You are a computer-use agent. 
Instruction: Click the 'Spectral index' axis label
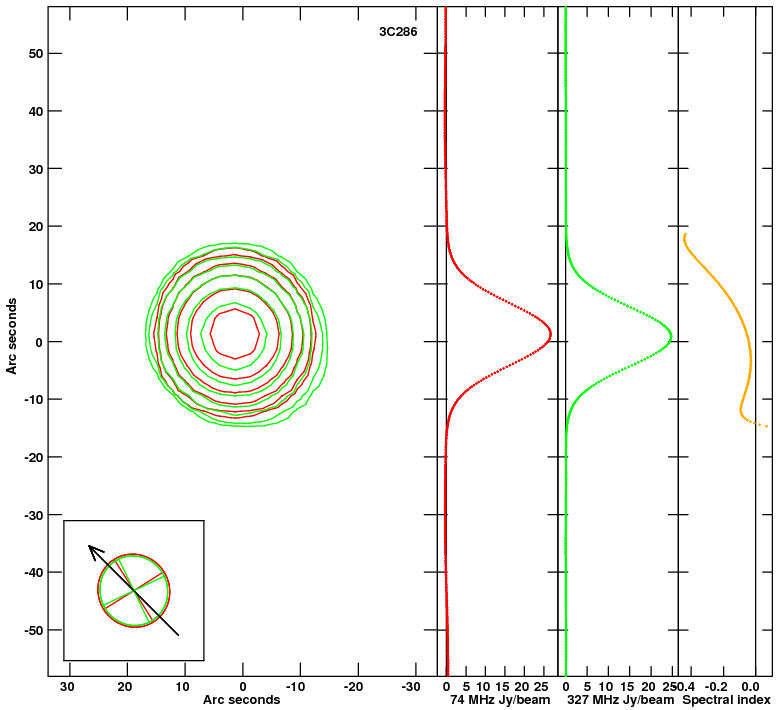point(726,700)
